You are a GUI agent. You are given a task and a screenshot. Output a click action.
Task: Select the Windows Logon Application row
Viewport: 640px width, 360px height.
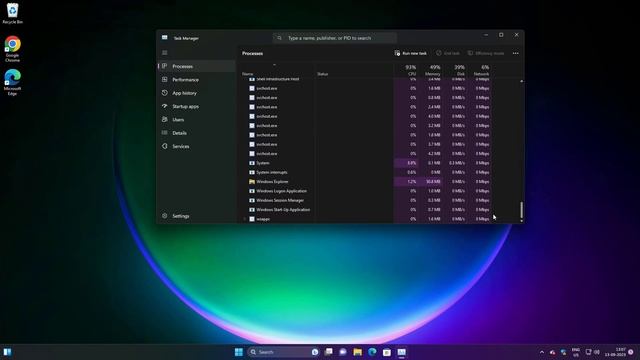366,191
